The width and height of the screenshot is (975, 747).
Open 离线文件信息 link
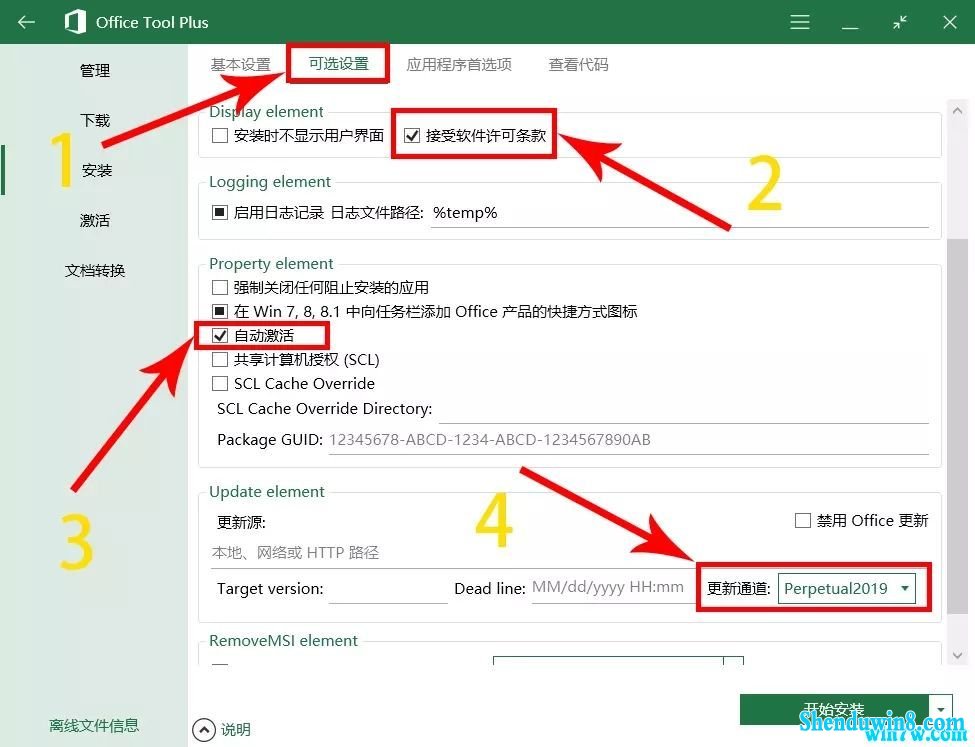[94, 725]
